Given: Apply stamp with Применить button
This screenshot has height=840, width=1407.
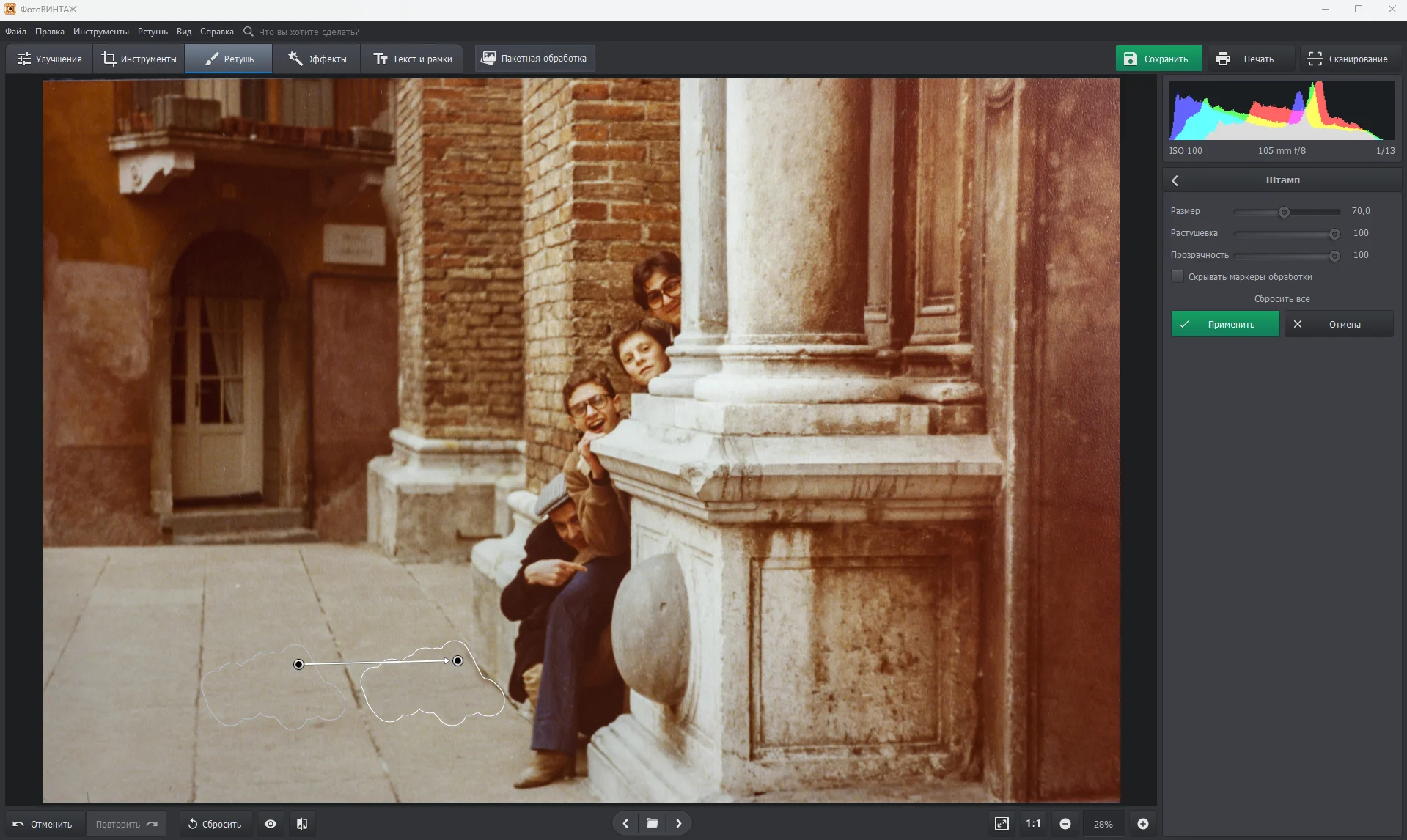Looking at the screenshot, I should [x=1224, y=324].
